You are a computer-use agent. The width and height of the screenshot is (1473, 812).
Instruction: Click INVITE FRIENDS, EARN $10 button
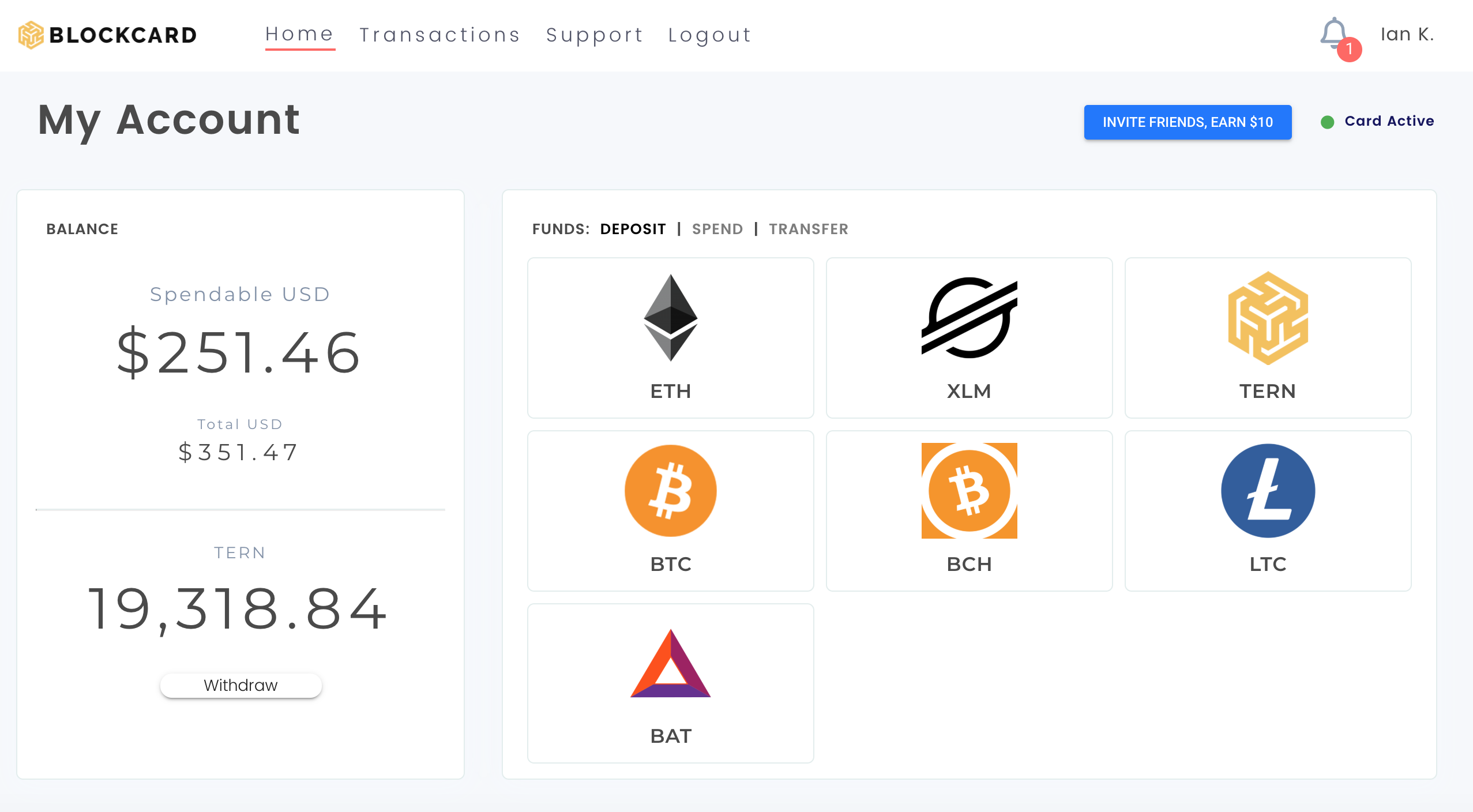coord(1187,122)
